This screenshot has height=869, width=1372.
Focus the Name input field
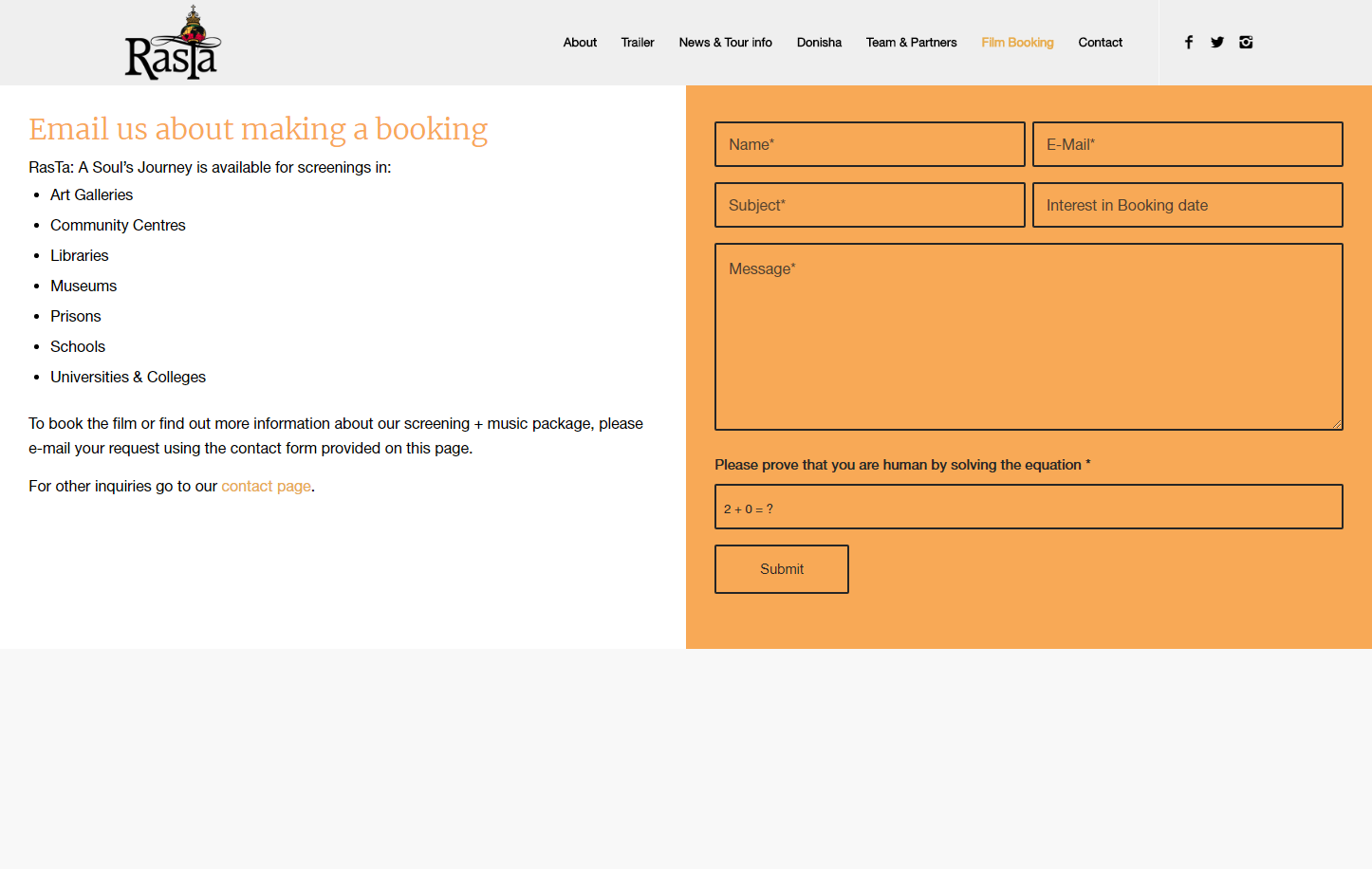click(x=870, y=144)
